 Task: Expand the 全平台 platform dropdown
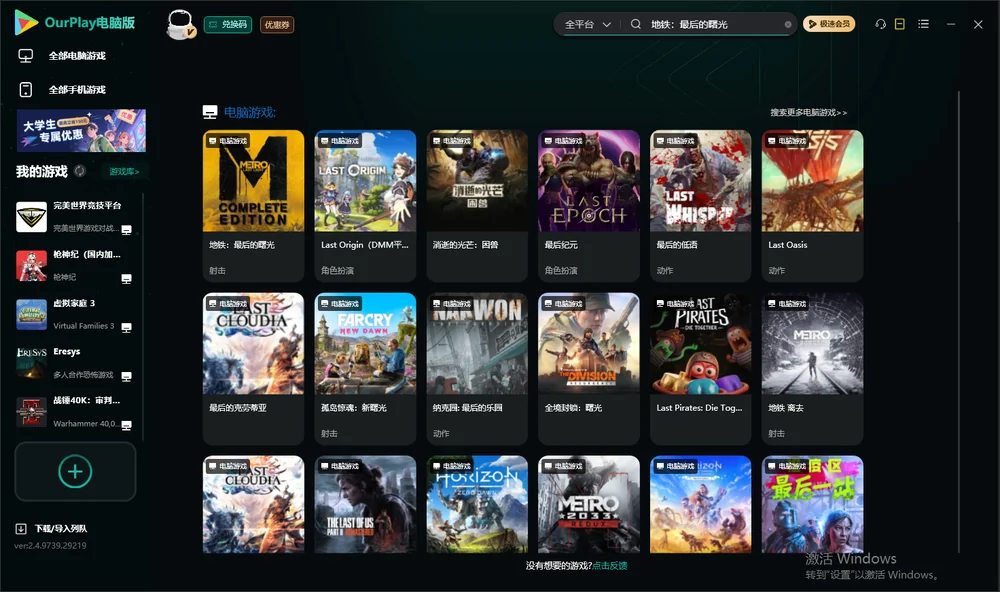587,24
